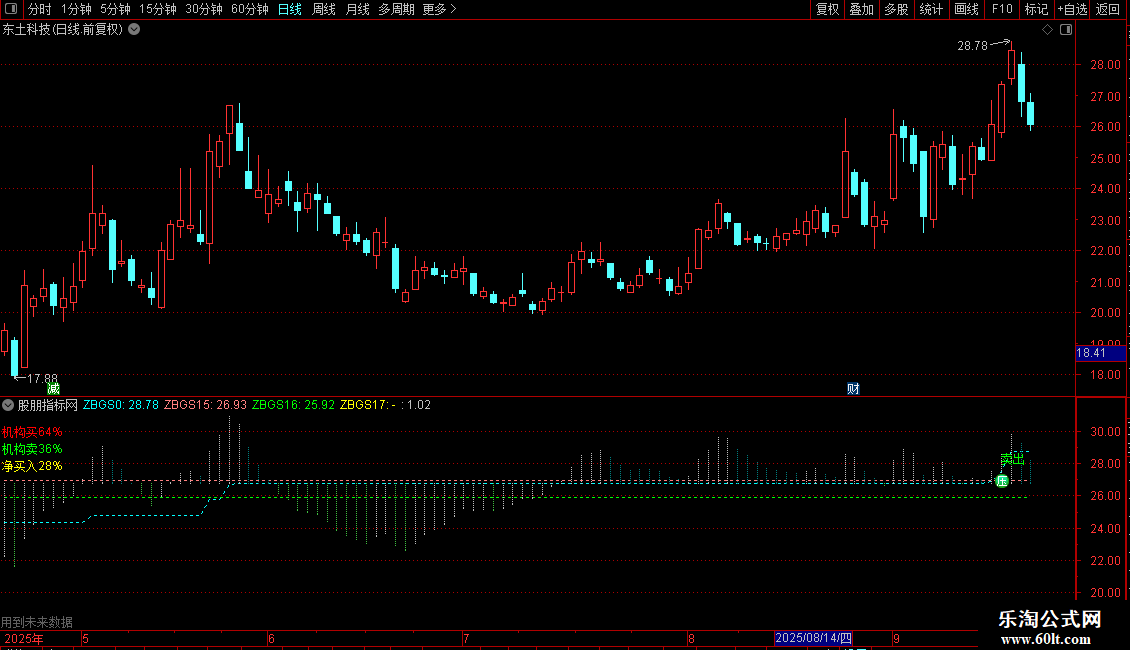Click the 财 marker on chart

click(853, 389)
